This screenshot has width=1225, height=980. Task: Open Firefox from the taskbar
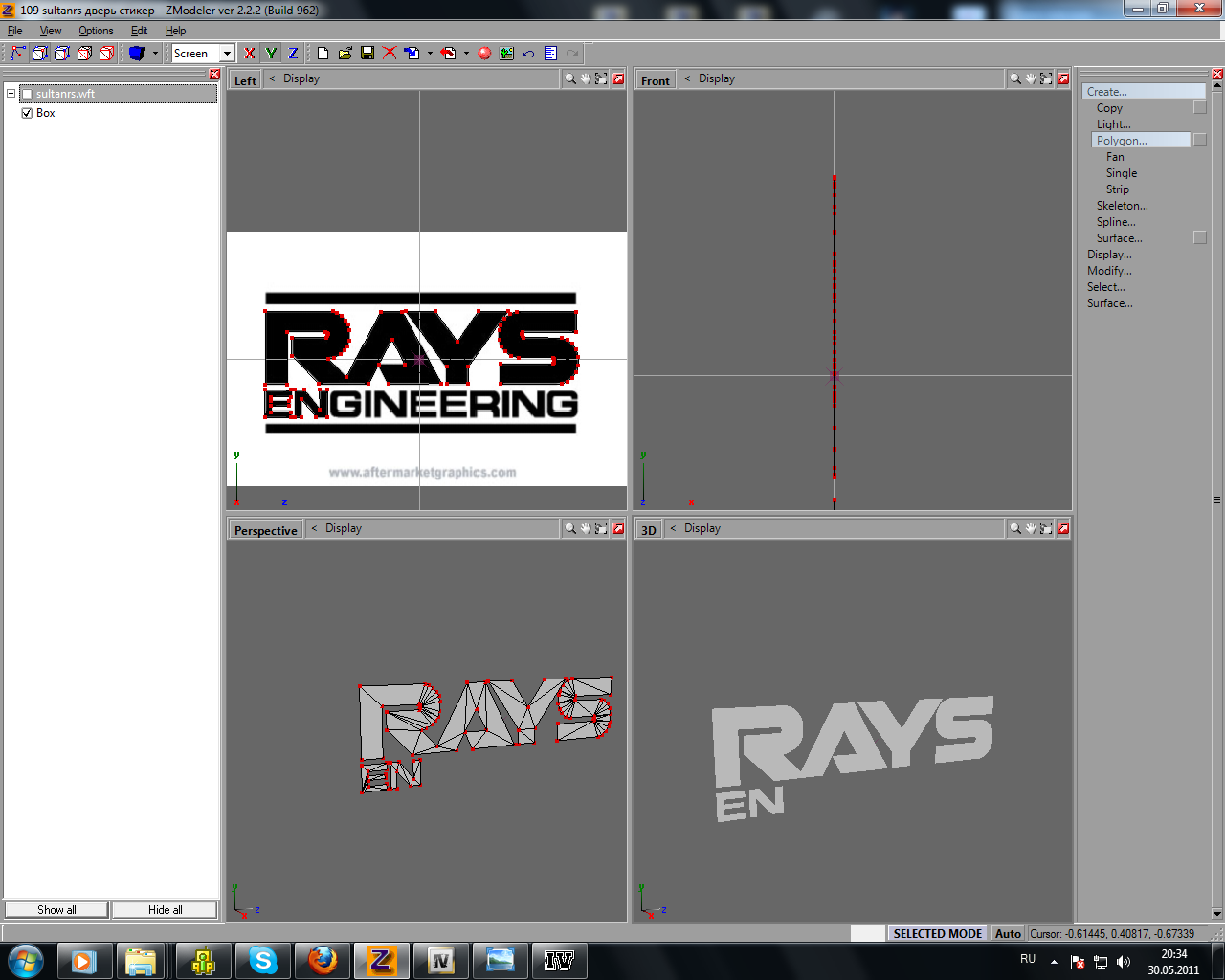[323, 960]
